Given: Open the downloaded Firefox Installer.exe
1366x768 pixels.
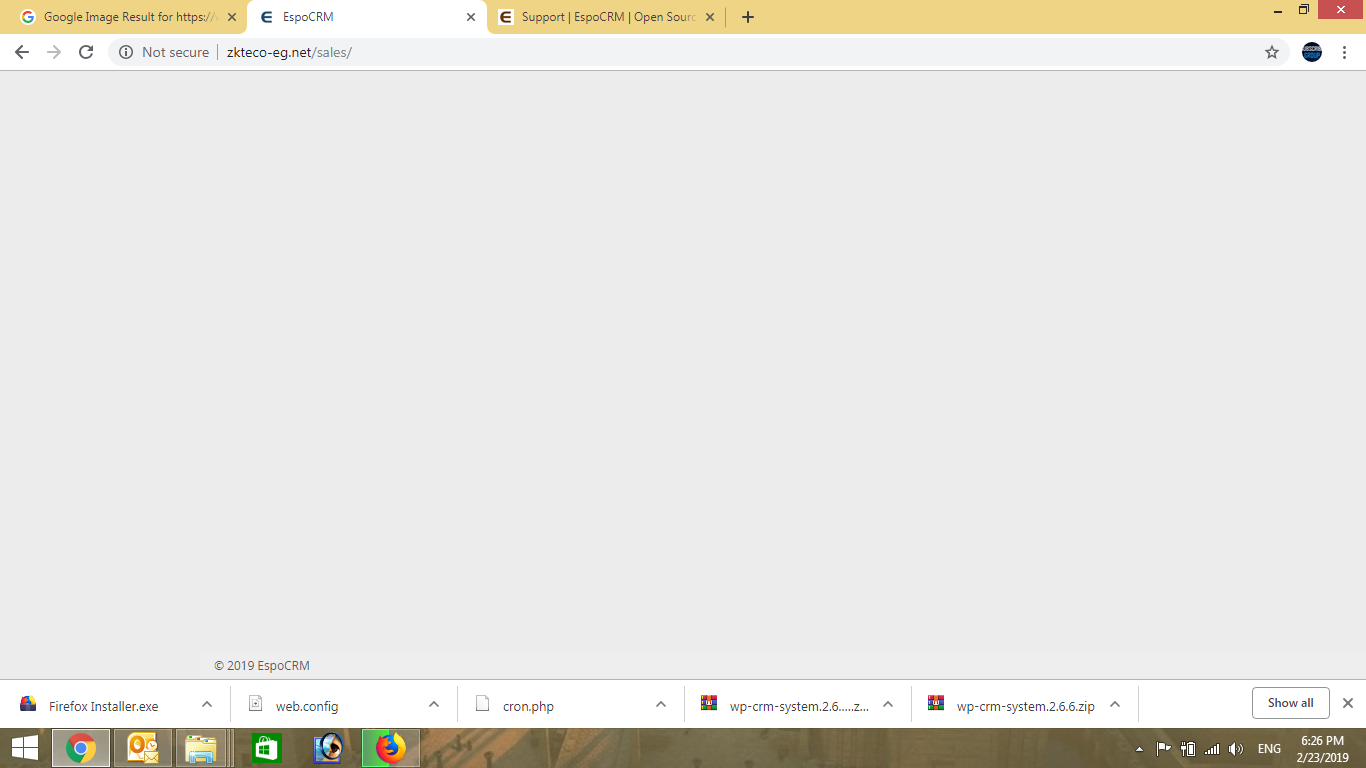Looking at the screenshot, I should click(x=103, y=706).
